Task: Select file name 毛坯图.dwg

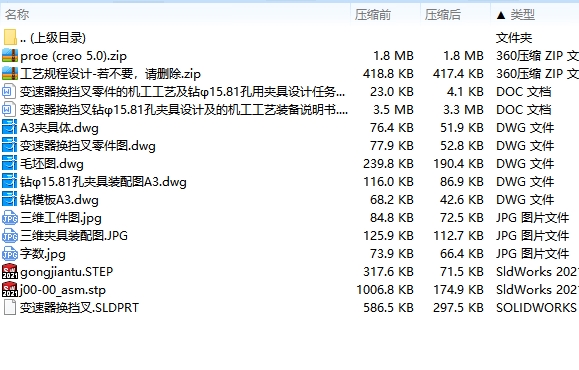Action: [x=52, y=164]
